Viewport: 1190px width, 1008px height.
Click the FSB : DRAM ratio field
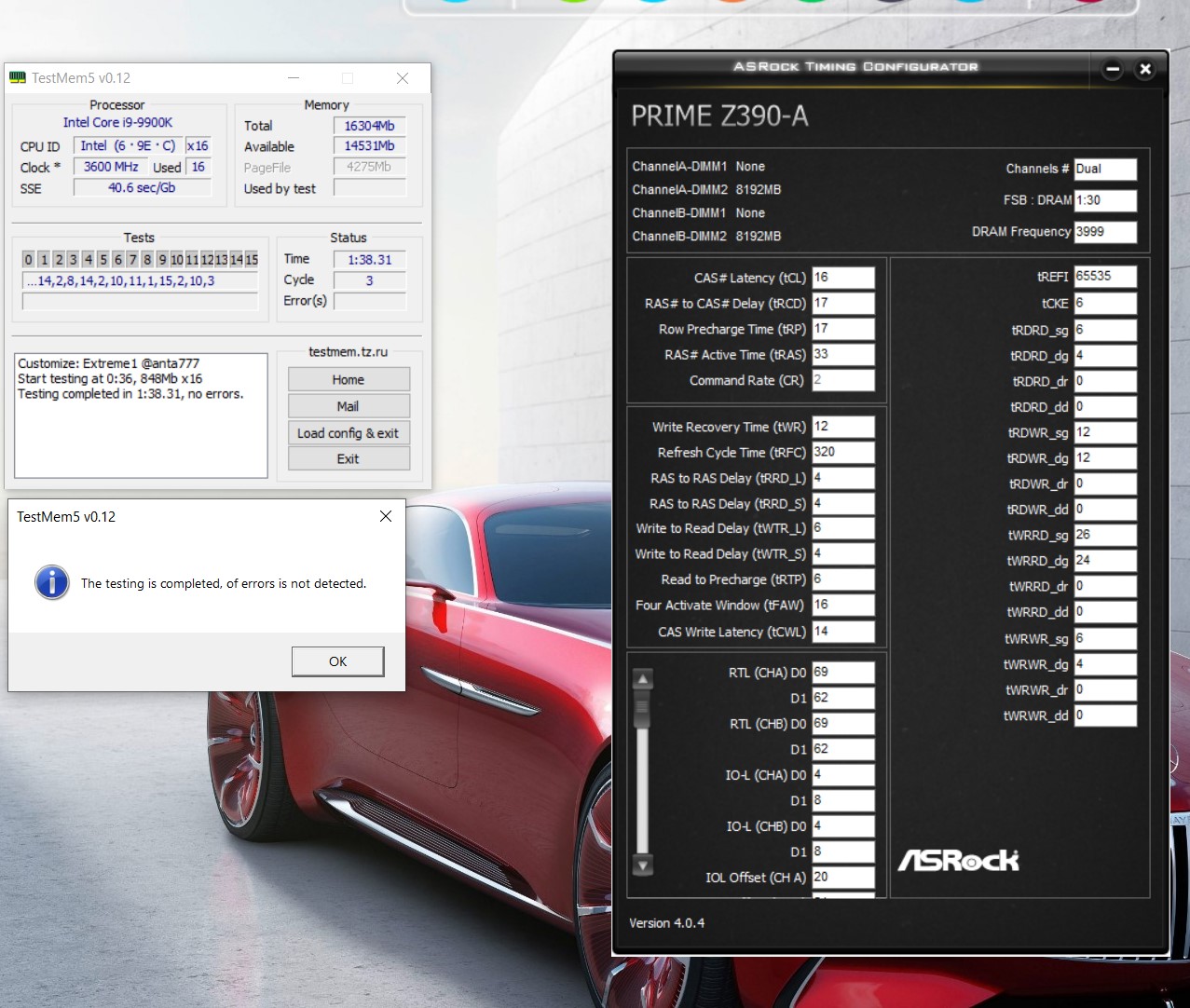tap(1105, 200)
